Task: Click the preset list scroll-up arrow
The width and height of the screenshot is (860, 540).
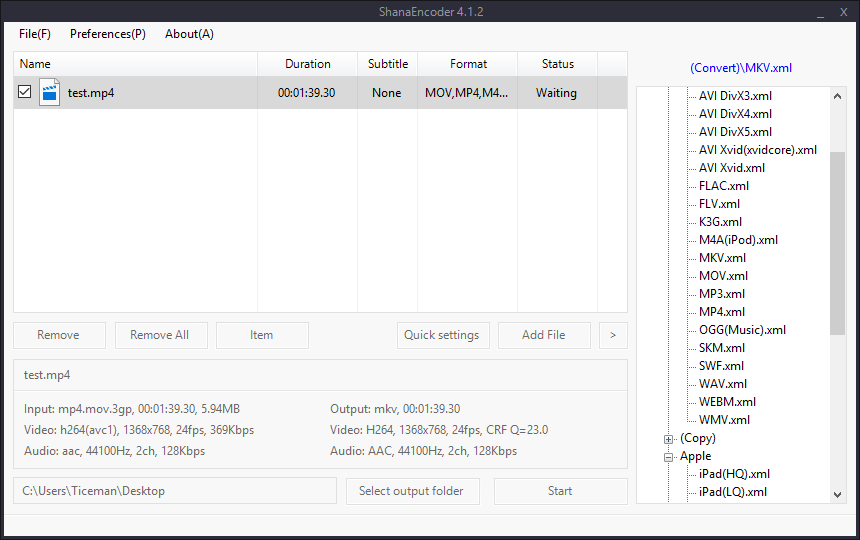Action: pos(838,96)
